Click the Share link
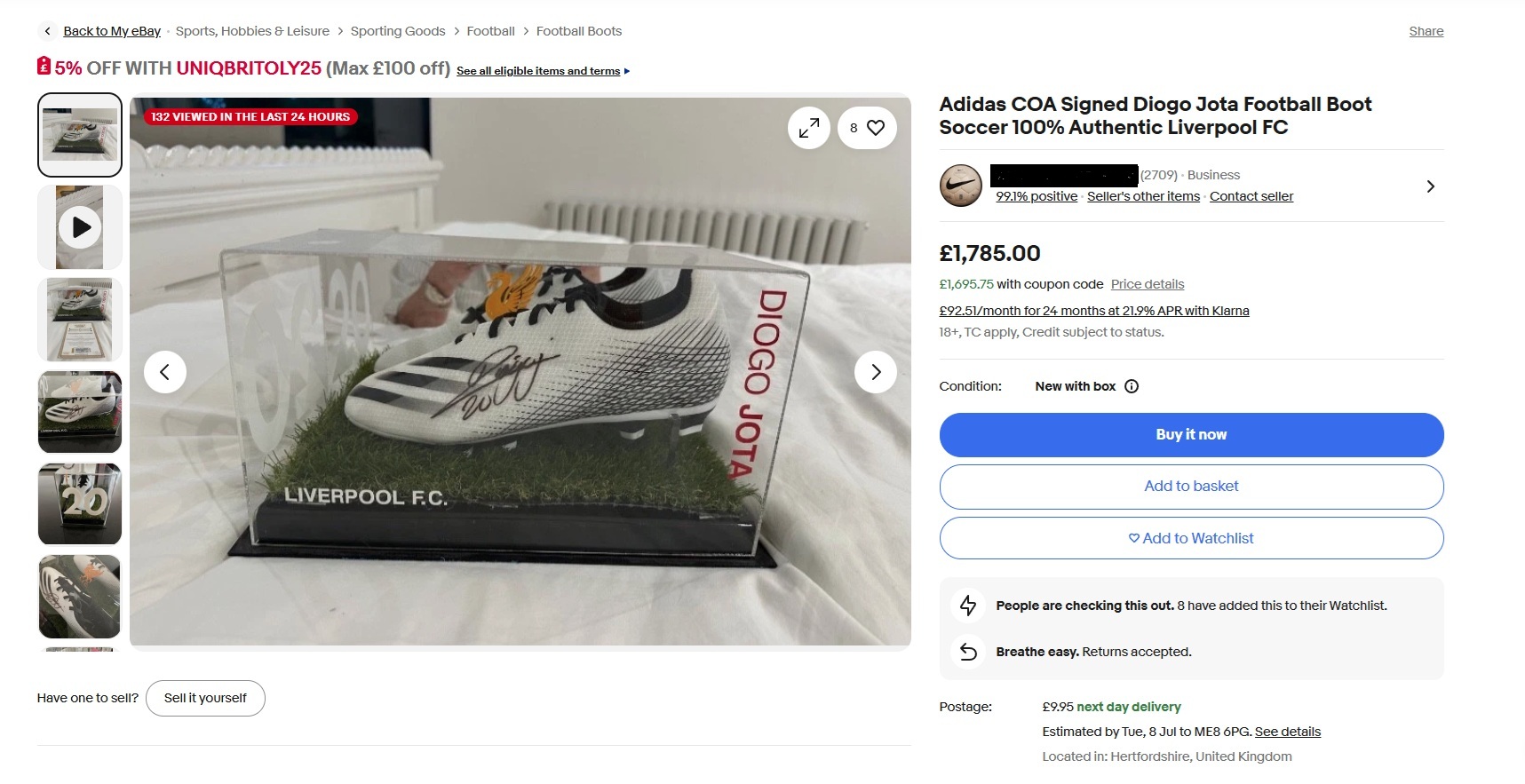Viewport: 1525px width, 784px height. click(1426, 31)
